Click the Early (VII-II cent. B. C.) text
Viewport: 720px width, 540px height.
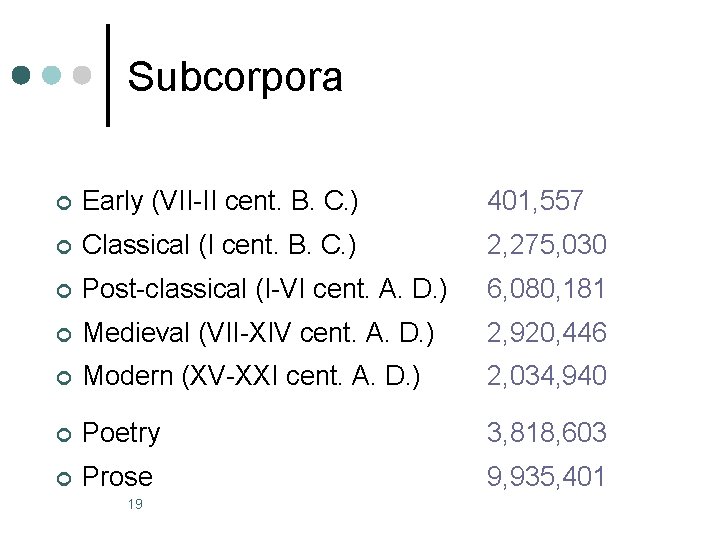pyautogui.click(x=220, y=201)
